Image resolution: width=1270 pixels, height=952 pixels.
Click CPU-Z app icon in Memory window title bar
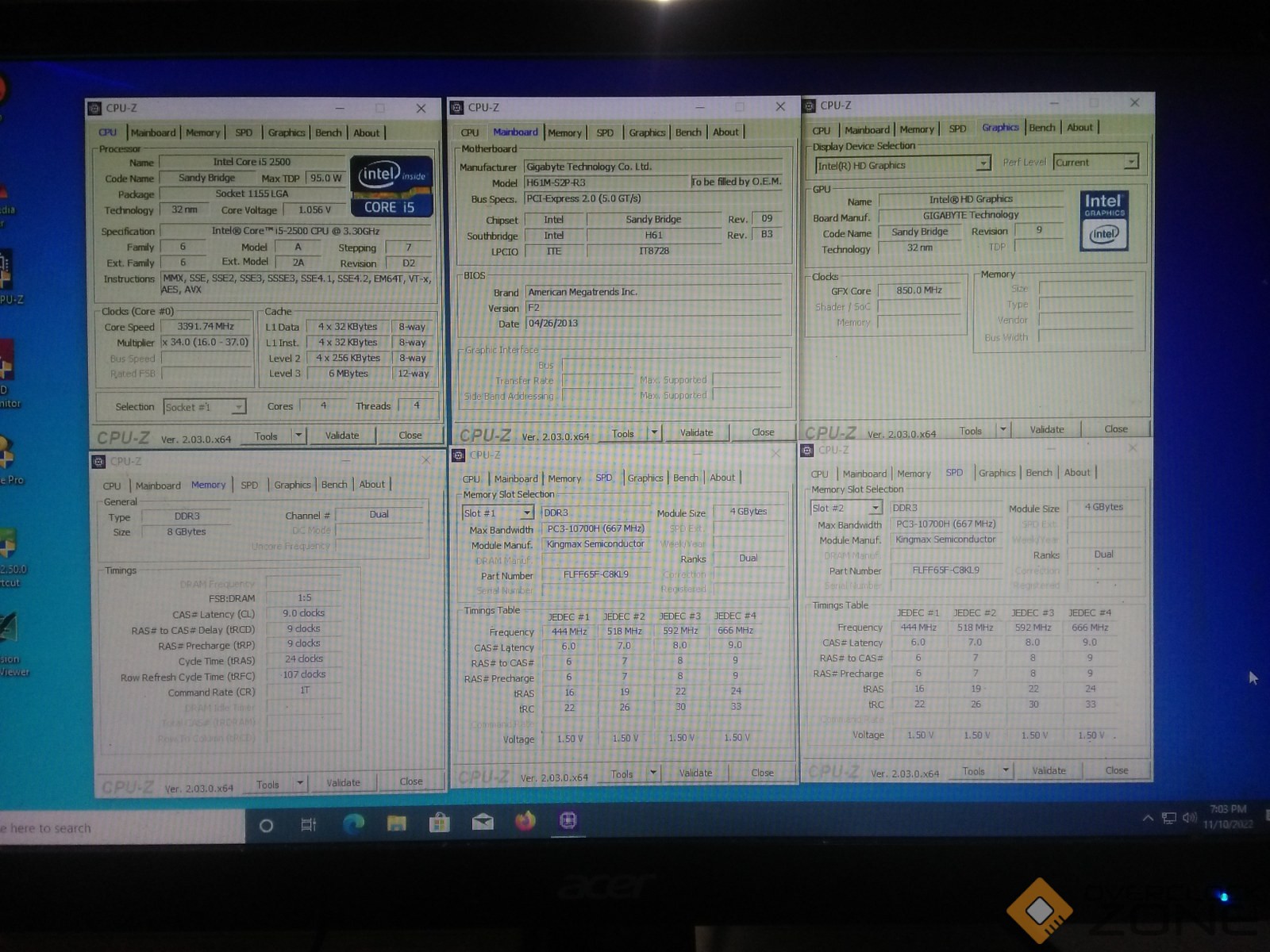(99, 461)
